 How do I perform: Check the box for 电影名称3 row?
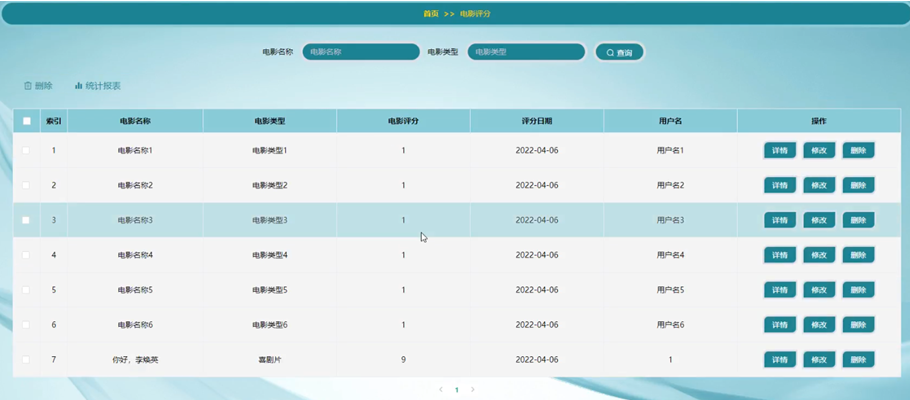coord(26,220)
